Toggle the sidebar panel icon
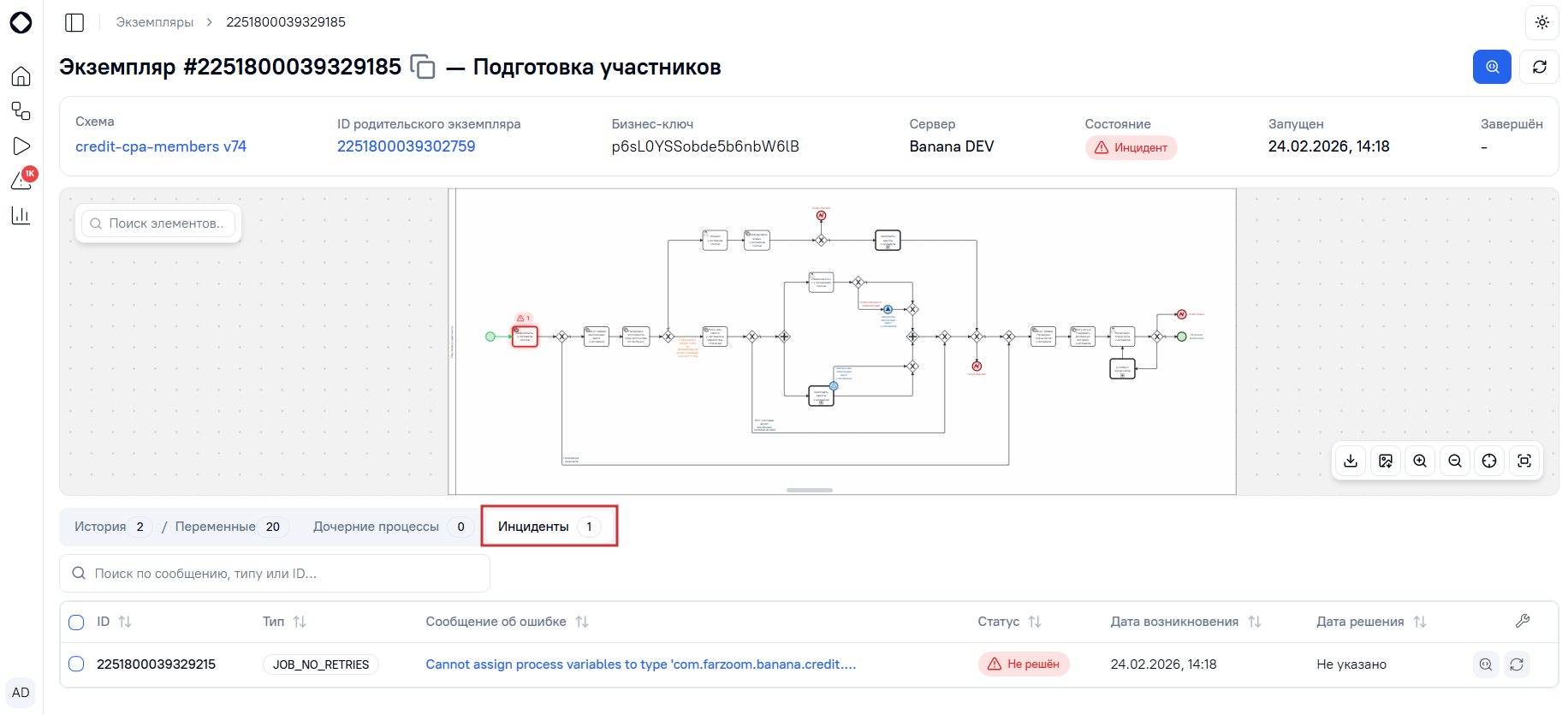 74,22
